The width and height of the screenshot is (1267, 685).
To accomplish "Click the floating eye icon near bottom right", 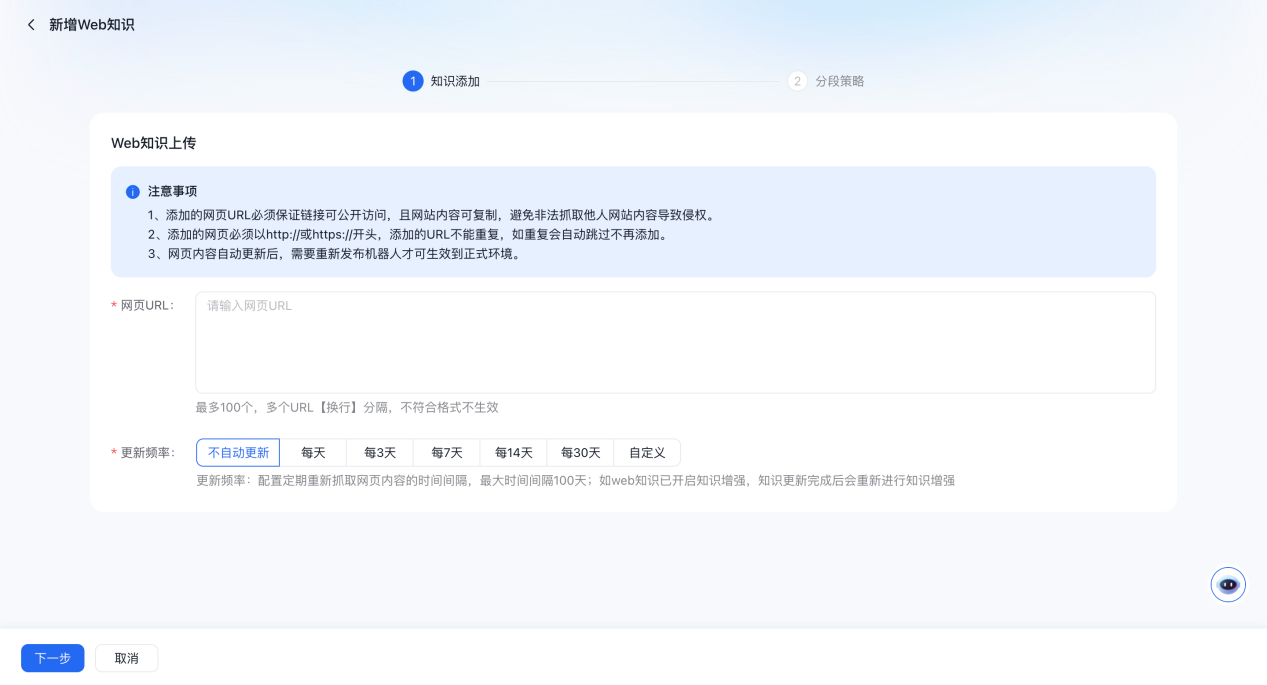I will tap(1227, 584).
